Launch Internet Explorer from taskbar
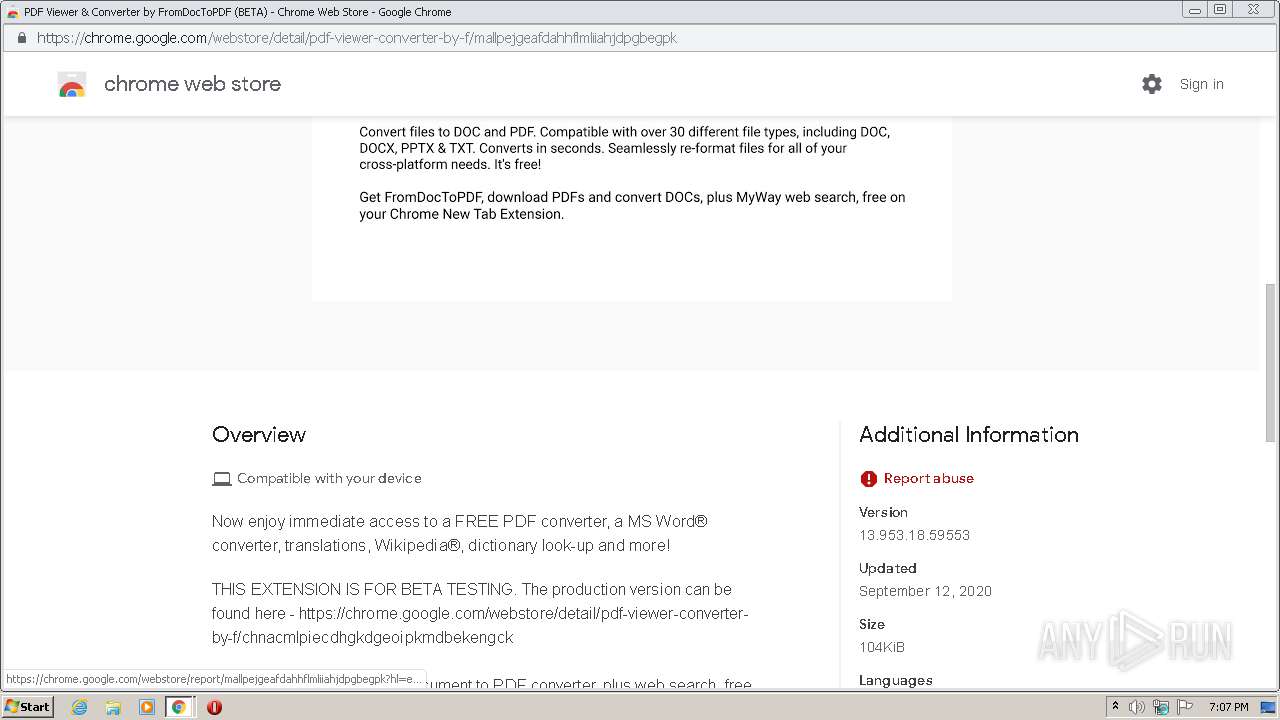This screenshot has width=1280, height=720. pos(79,707)
